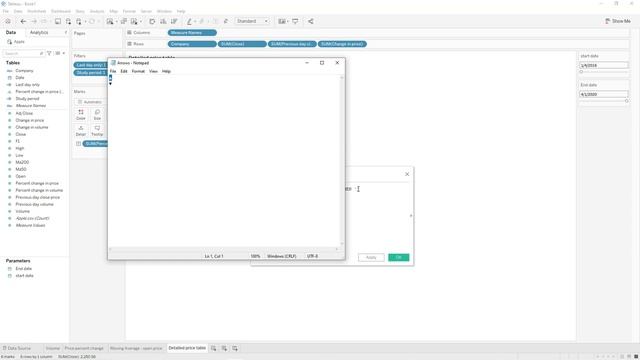Click the Redo forward arrow in toolbar

(x=34, y=21)
